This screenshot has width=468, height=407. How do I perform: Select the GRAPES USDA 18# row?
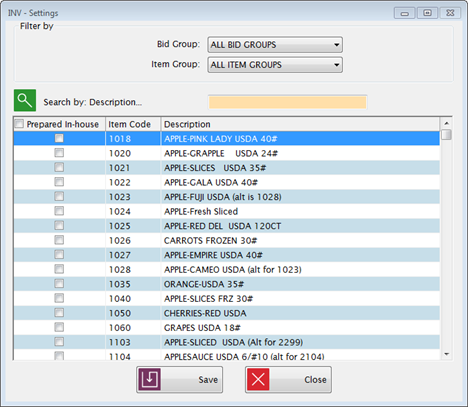tap(227, 328)
